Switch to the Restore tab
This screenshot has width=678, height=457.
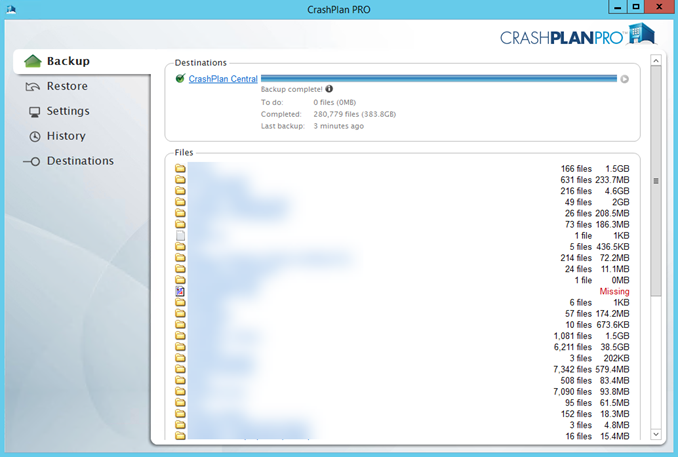pos(67,86)
